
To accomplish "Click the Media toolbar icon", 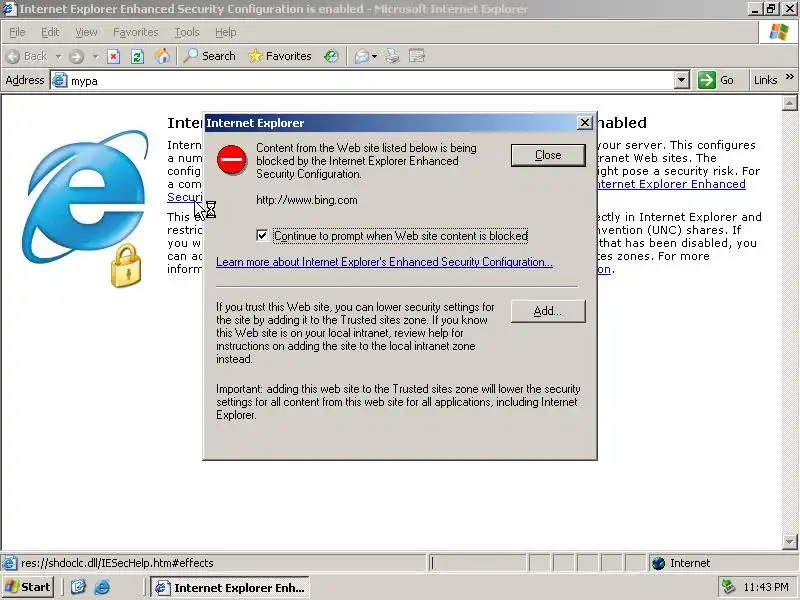I will point(331,56).
